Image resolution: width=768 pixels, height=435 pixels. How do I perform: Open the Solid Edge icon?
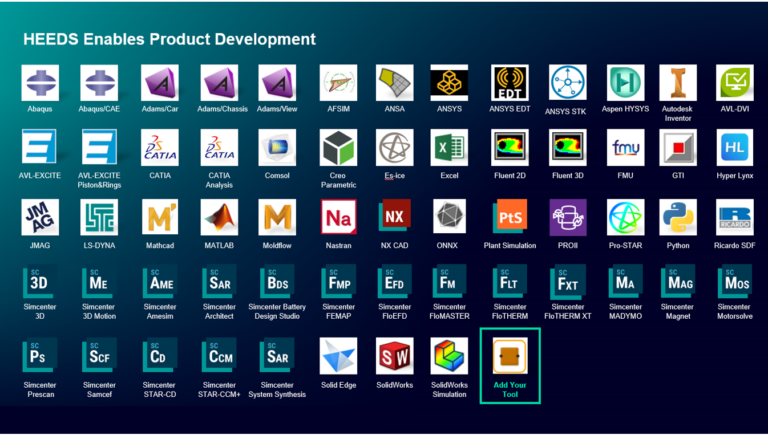coord(338,356)
